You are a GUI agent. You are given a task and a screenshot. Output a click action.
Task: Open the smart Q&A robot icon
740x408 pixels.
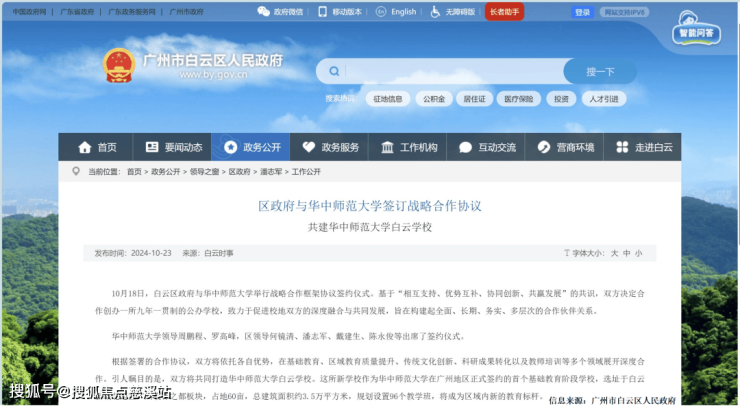pos(697,28)
